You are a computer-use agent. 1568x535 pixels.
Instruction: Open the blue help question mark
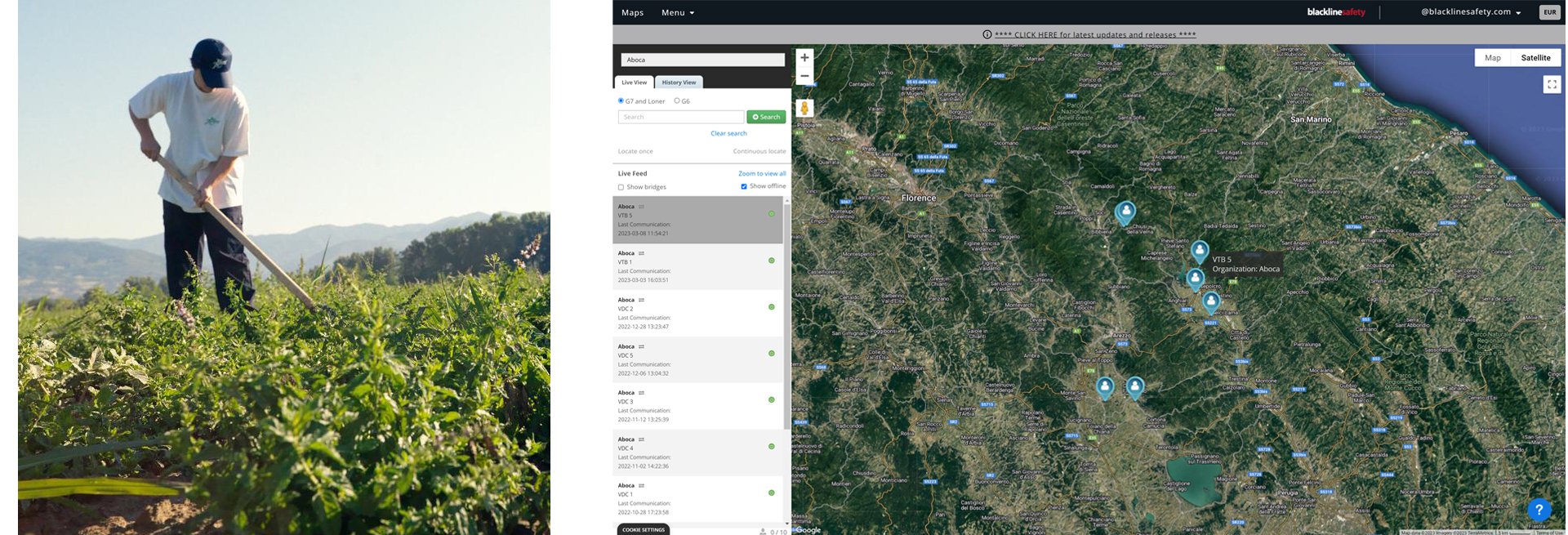tap(1539, 510)
